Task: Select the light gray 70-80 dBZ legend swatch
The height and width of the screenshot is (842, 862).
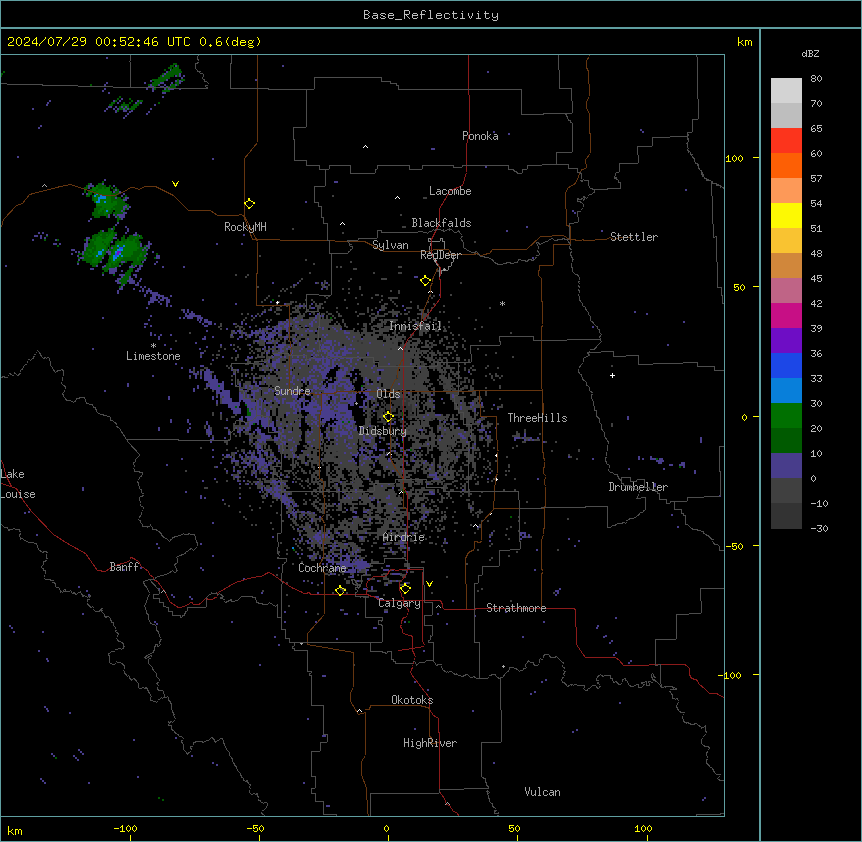Action: [x=786, y=91]
